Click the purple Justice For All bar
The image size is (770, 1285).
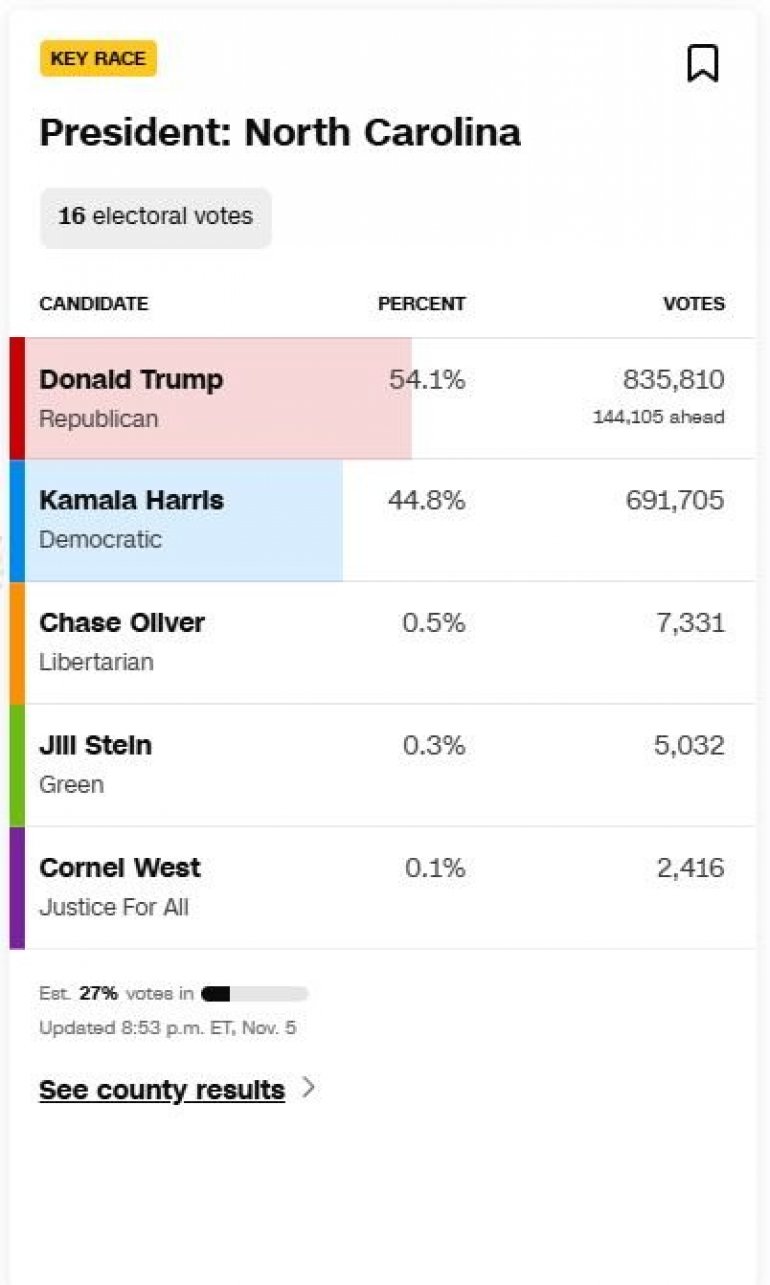(x=17, y=888)
